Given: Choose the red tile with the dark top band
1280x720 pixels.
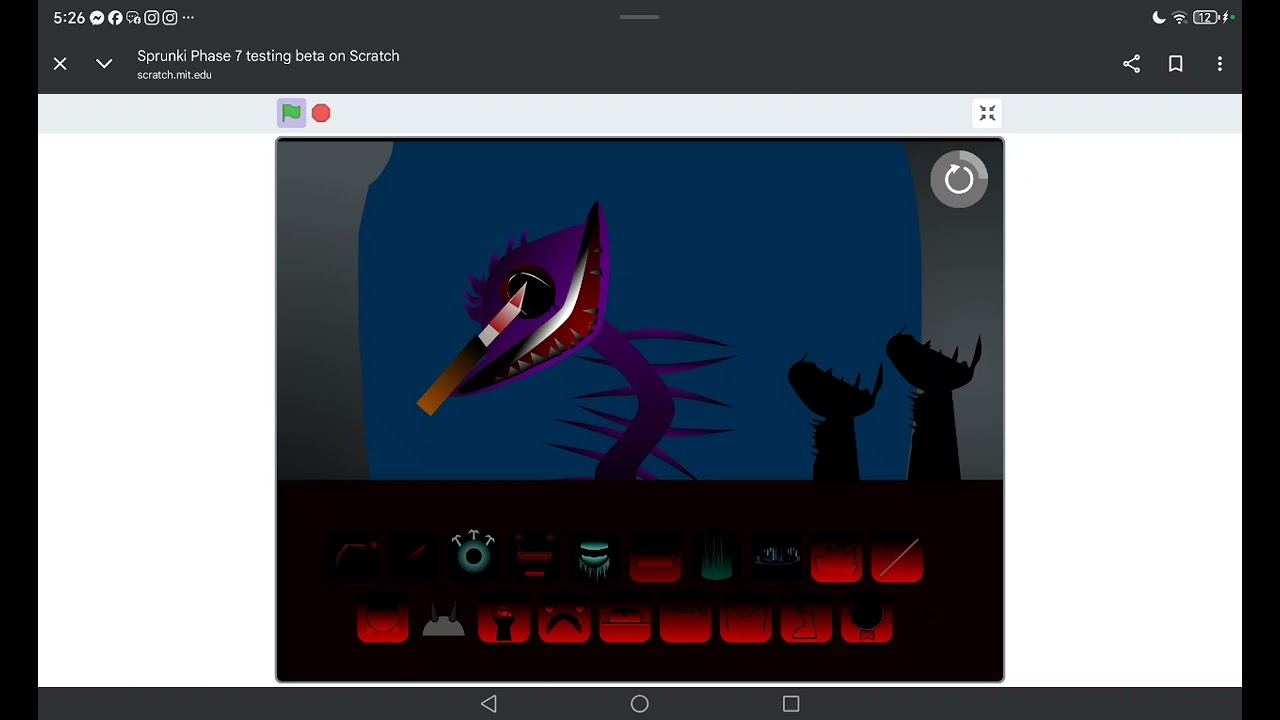Looking at the screenshot, I should tap(655, 558).
